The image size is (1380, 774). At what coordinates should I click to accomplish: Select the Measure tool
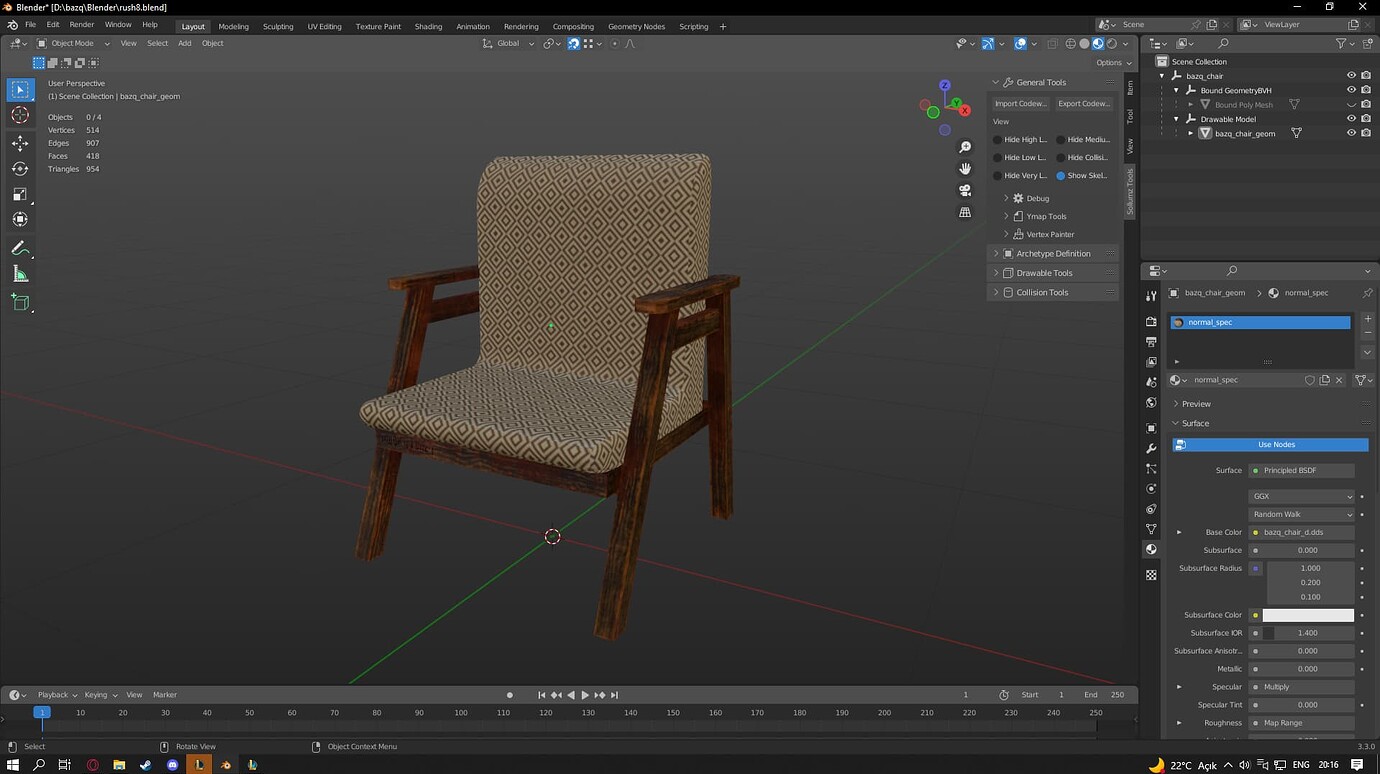click(x=20, y=273)
